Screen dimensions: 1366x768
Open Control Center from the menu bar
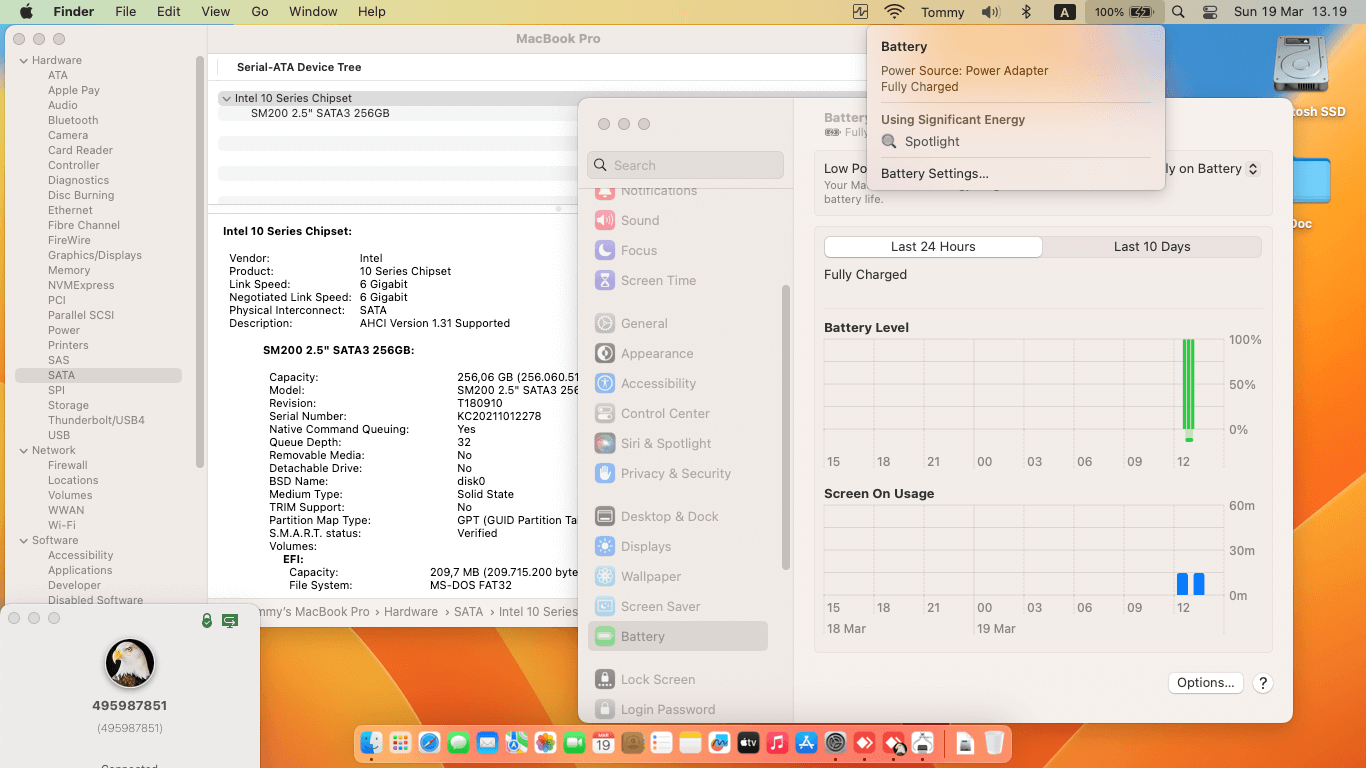[1210, 12]
